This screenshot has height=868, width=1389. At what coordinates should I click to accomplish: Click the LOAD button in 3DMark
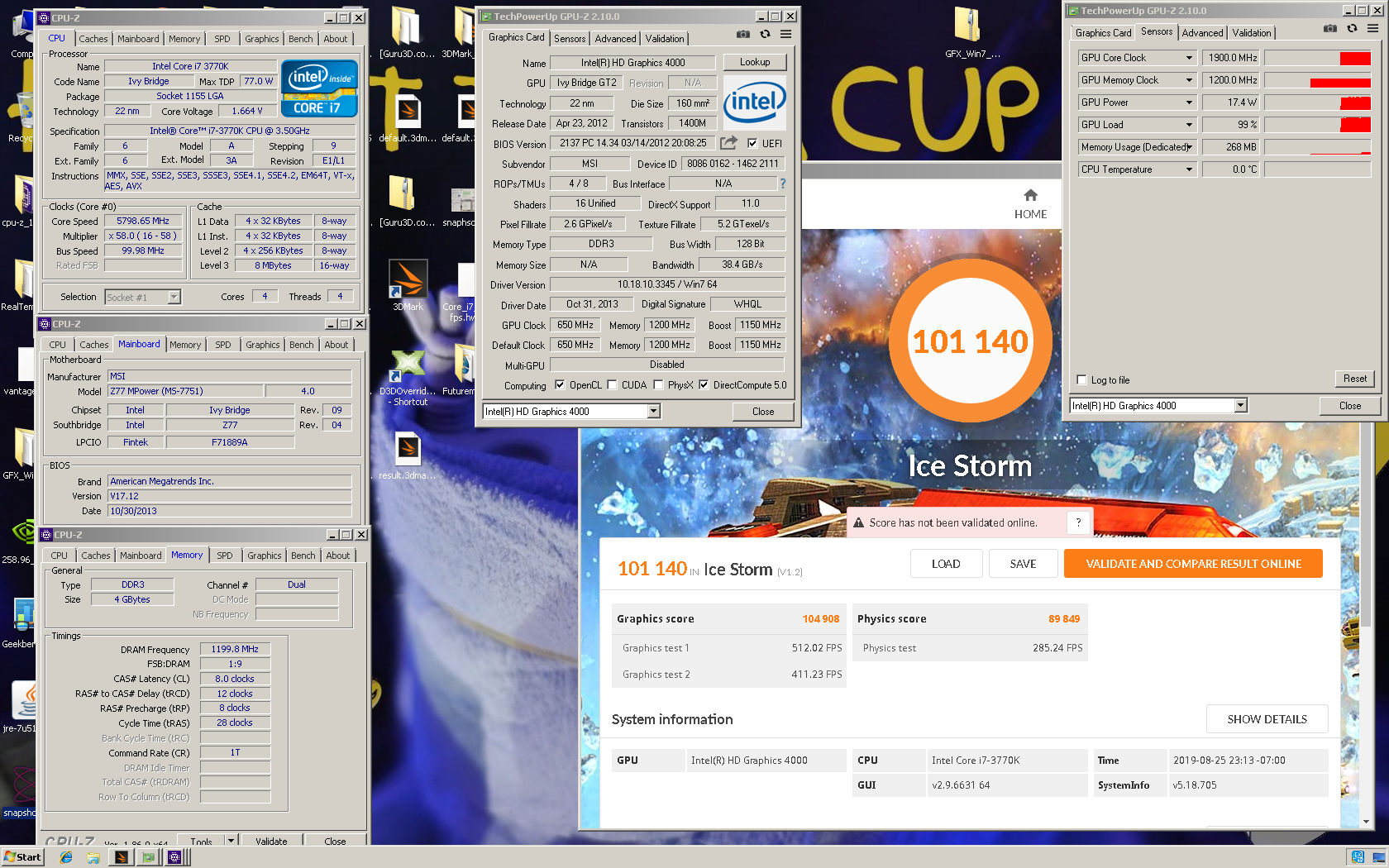[946, 564]
